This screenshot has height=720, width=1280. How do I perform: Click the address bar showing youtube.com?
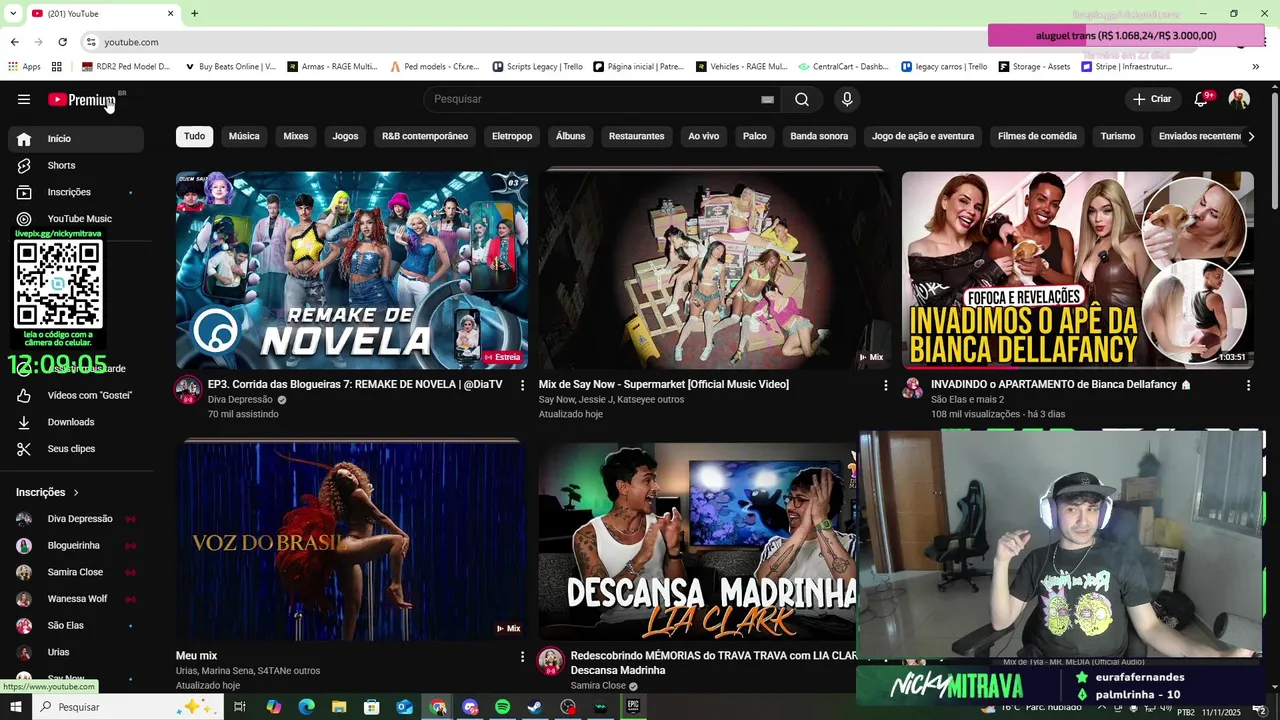(131, 42)
